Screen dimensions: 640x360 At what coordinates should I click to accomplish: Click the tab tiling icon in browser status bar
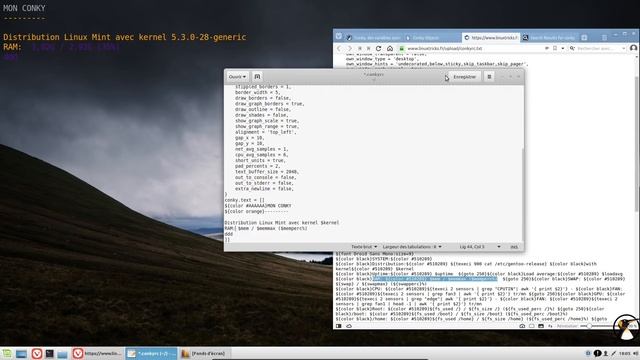[x=531, y=326]
